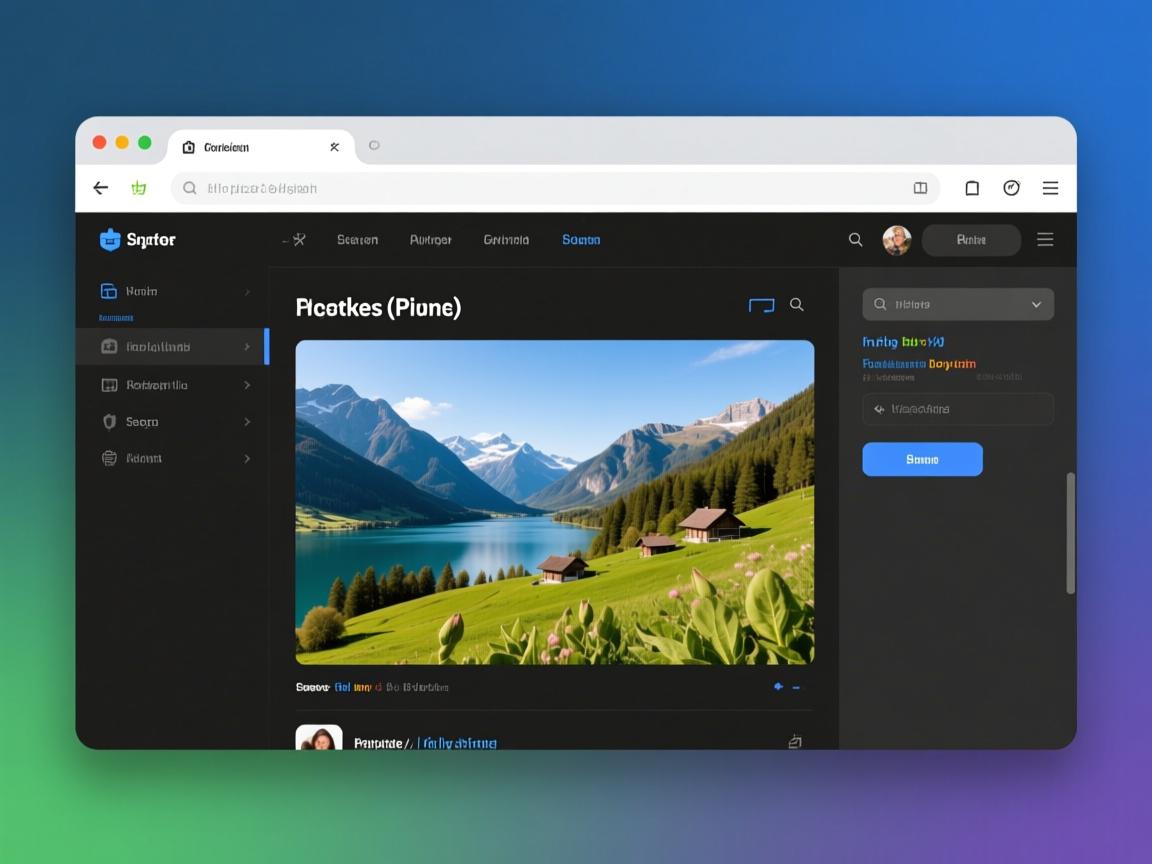The height and width of the screenshot is (864, 1152).
Task: Expand the first sidebar item chevron
Action: coord(247,292)
